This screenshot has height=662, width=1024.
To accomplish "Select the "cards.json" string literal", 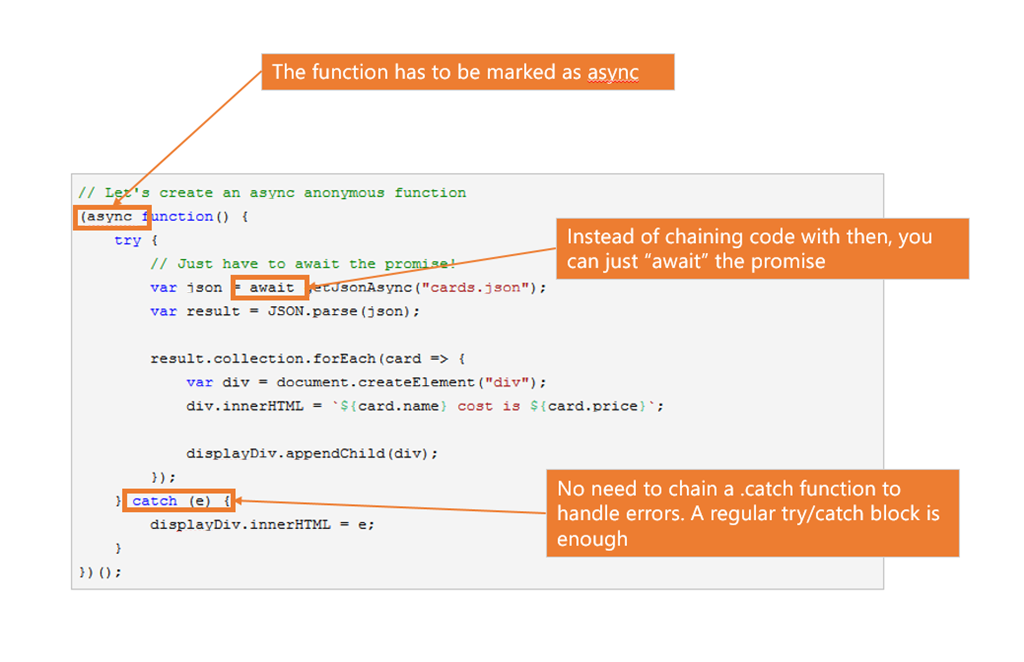I will (479, 287).
